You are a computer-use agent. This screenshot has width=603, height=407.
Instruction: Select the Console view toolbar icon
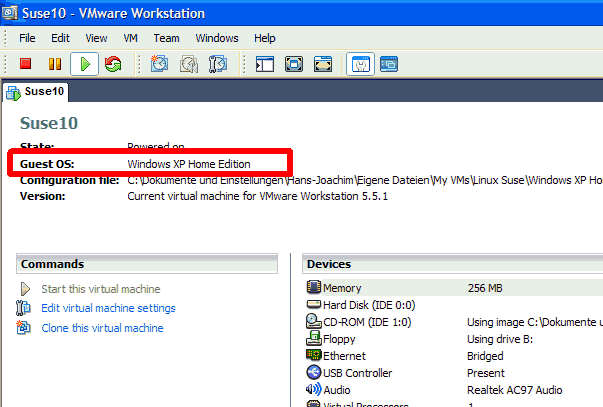coord(389,64)
